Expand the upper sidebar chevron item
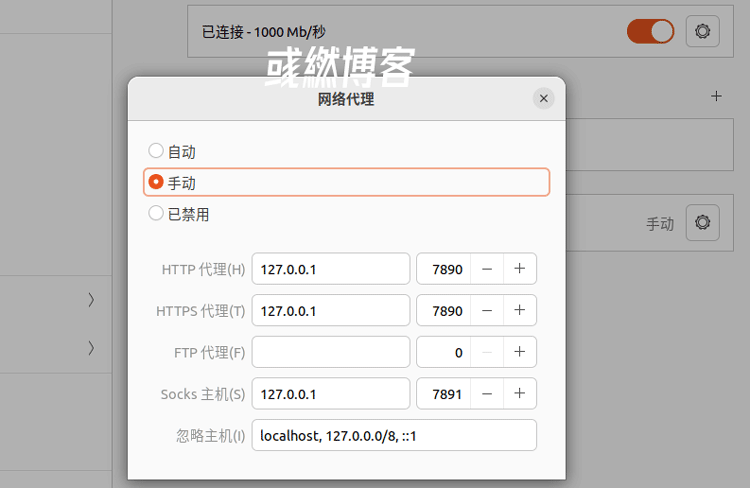Image resolution: width=750 pixels, height=488 pixels. 91,299
